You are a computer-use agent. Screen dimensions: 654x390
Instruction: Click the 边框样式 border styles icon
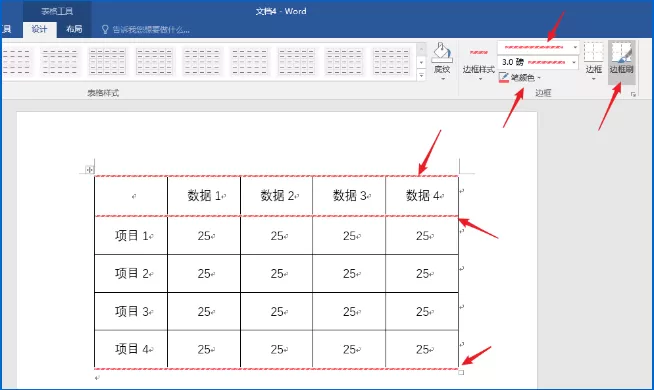tap(478, 53)
